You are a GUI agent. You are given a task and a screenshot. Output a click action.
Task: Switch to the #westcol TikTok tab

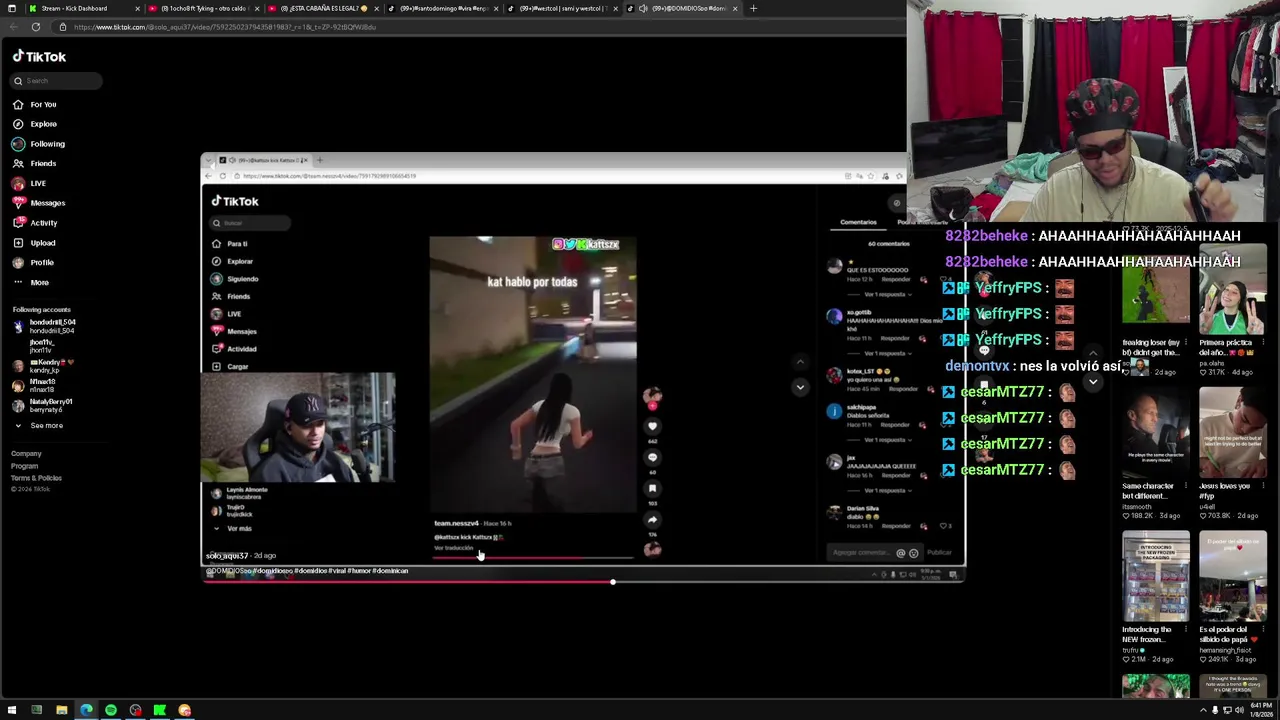tap(562, 8)
